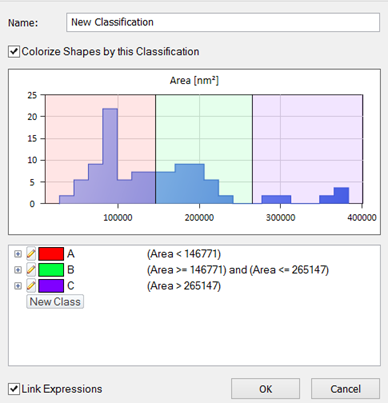This screenshot has height=403, width=388.
Task: Add a class with New Class button
Action: coord(55,302)
